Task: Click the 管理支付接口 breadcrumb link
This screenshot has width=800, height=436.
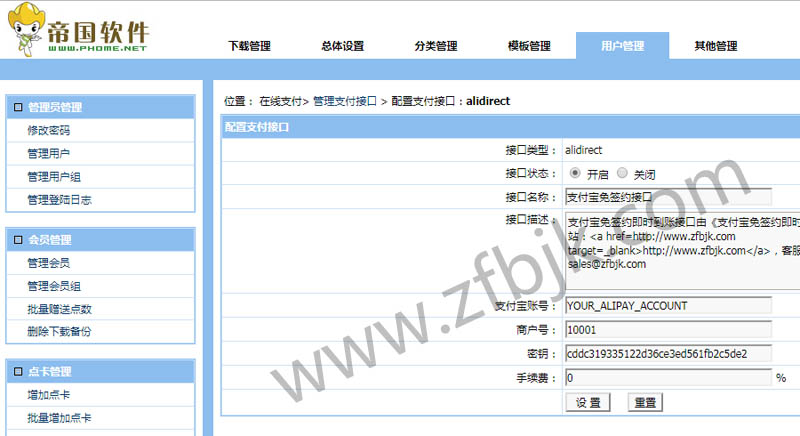Action: 345,101
